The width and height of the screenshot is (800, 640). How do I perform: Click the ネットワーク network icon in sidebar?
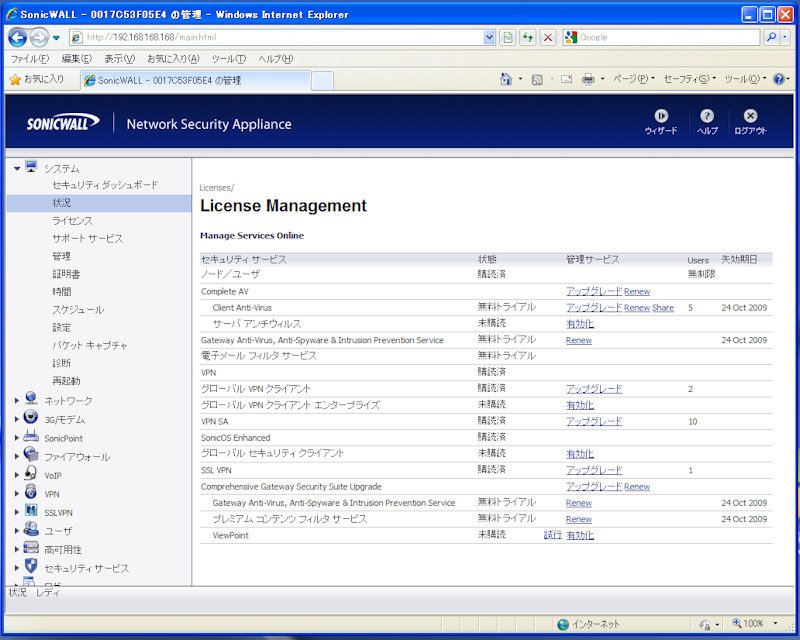pyautogui.click(x=31, y=398)
